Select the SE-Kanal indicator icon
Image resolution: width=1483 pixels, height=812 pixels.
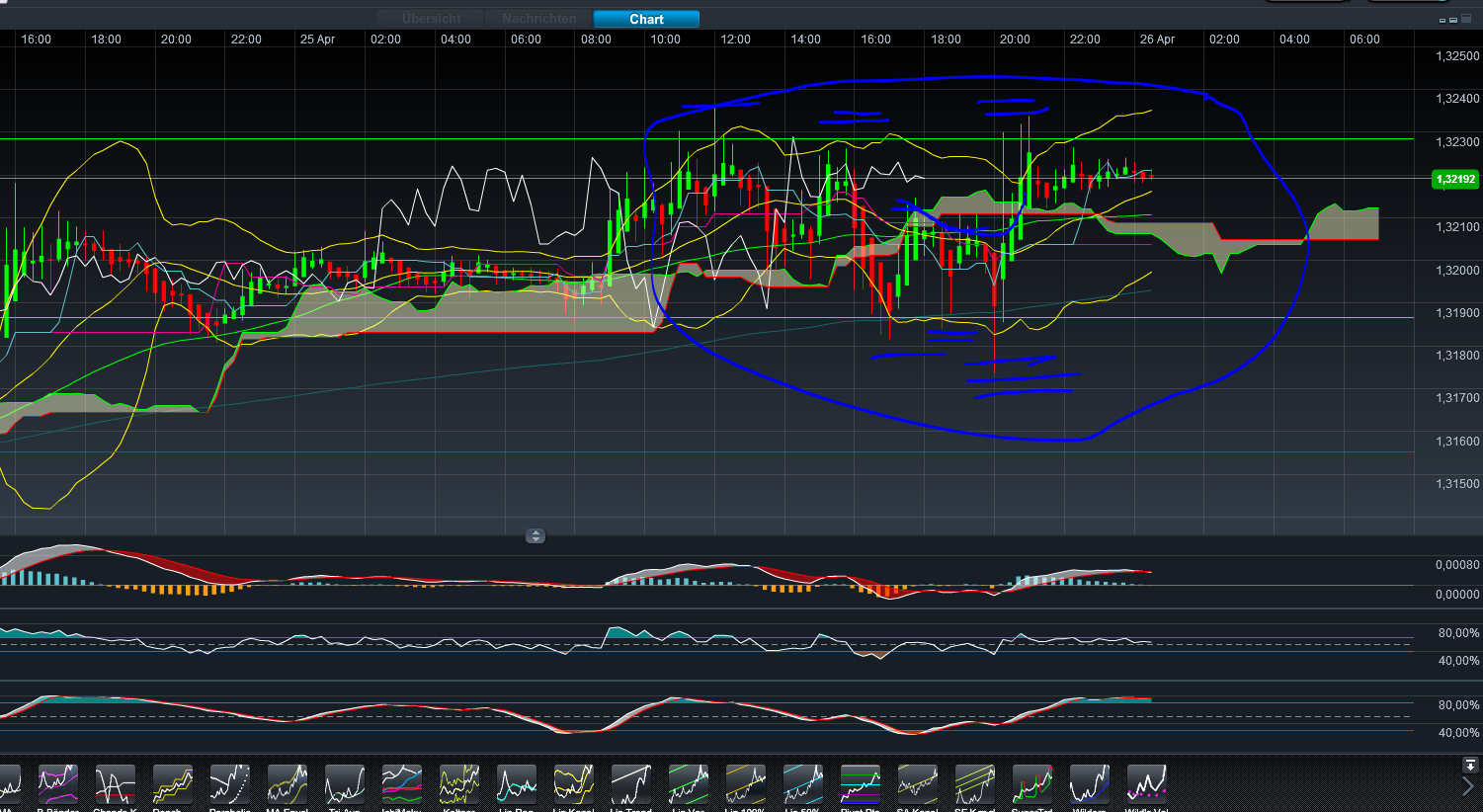click(x=974, y=783)
